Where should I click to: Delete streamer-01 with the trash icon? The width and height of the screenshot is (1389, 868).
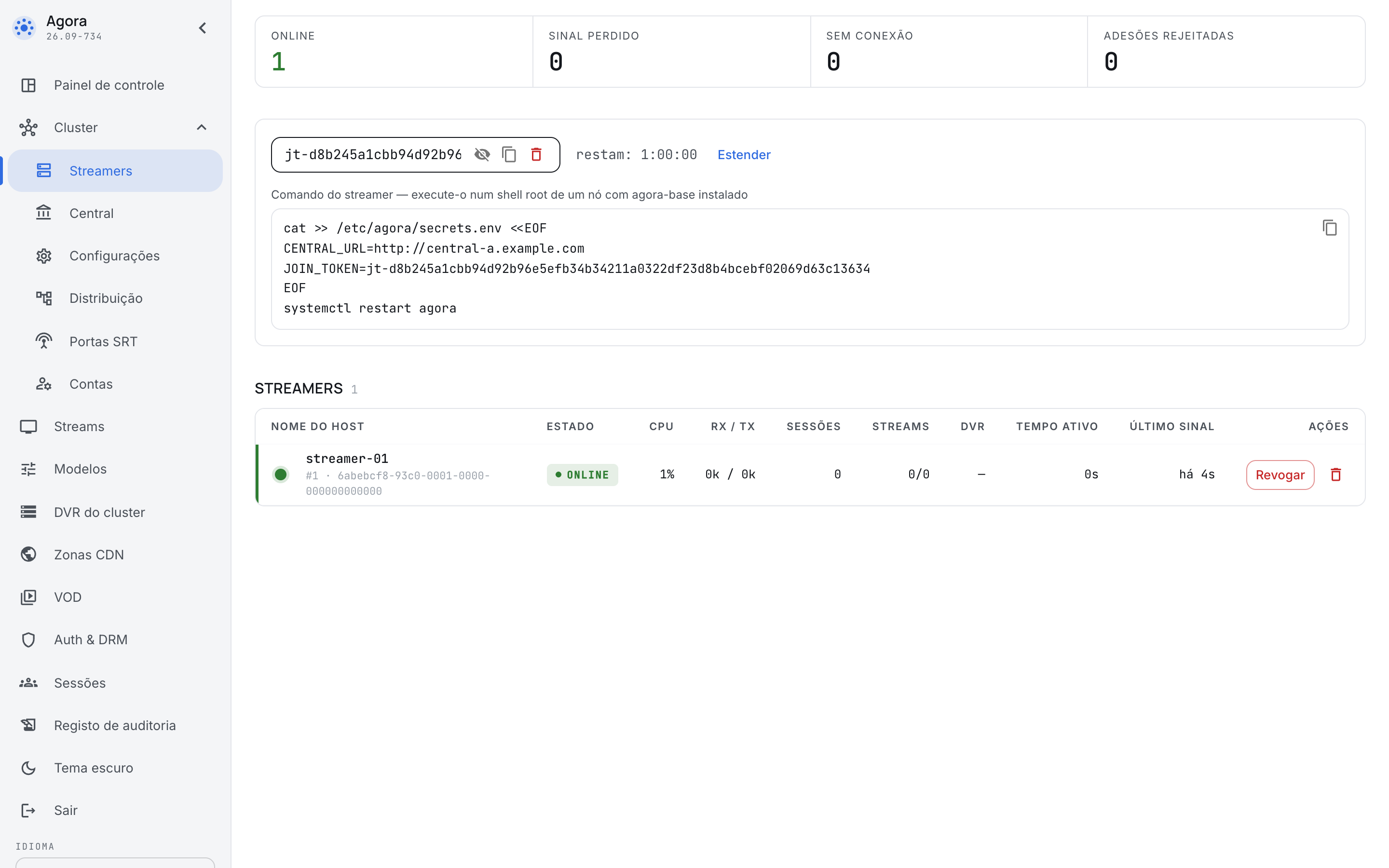pyautogui.click(x=1336, y=475)
